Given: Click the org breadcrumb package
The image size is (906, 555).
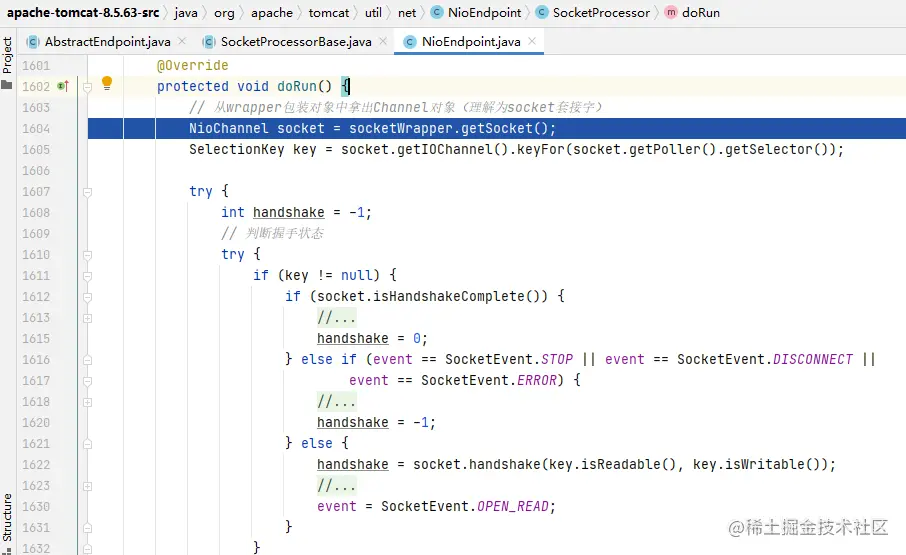Looking at the screenshot, I should click(224, 12).
